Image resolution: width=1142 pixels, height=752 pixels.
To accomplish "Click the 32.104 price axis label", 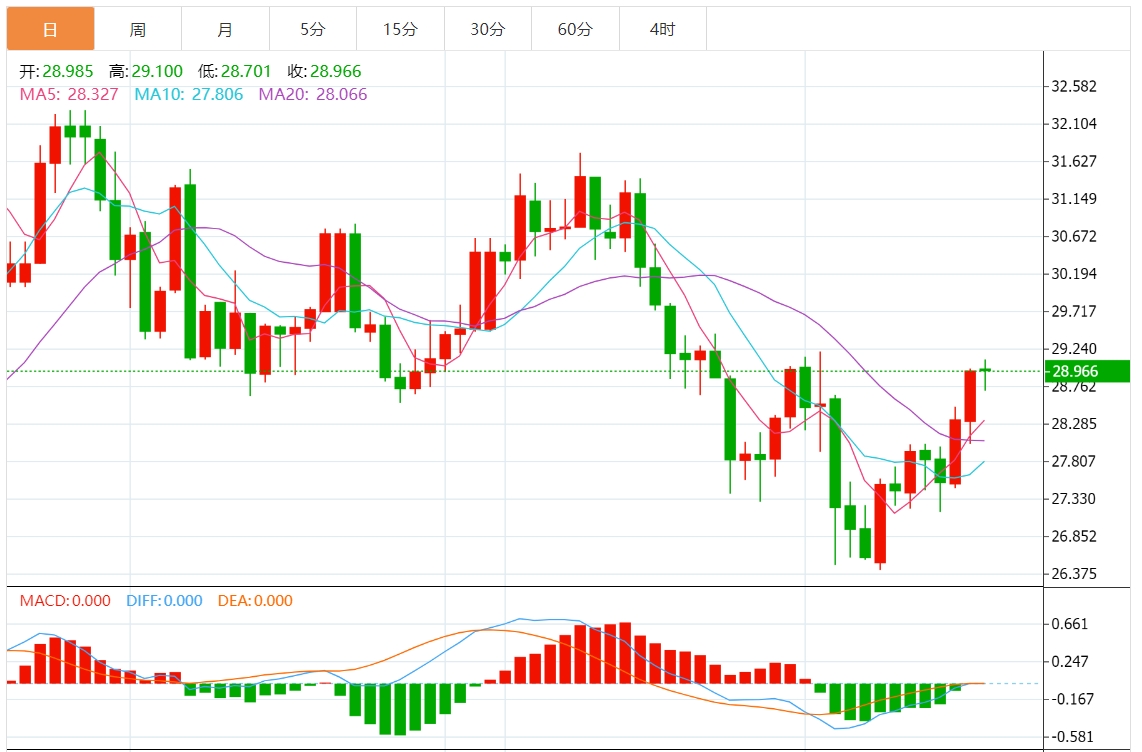I will click(x=1074, y=124).
